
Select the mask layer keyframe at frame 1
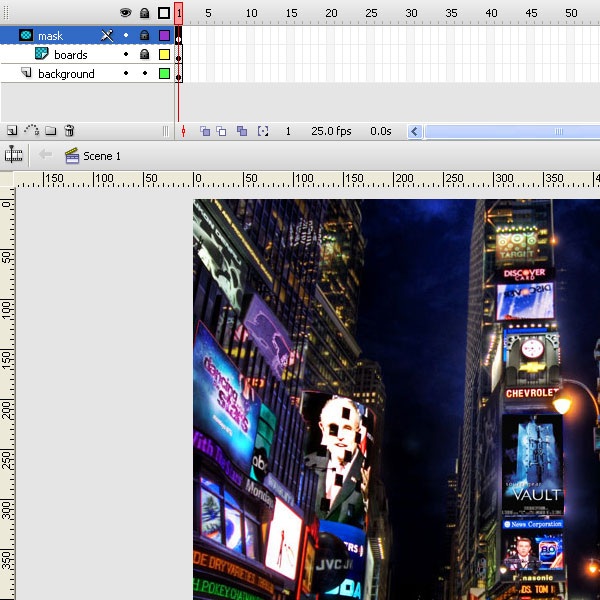179,36
